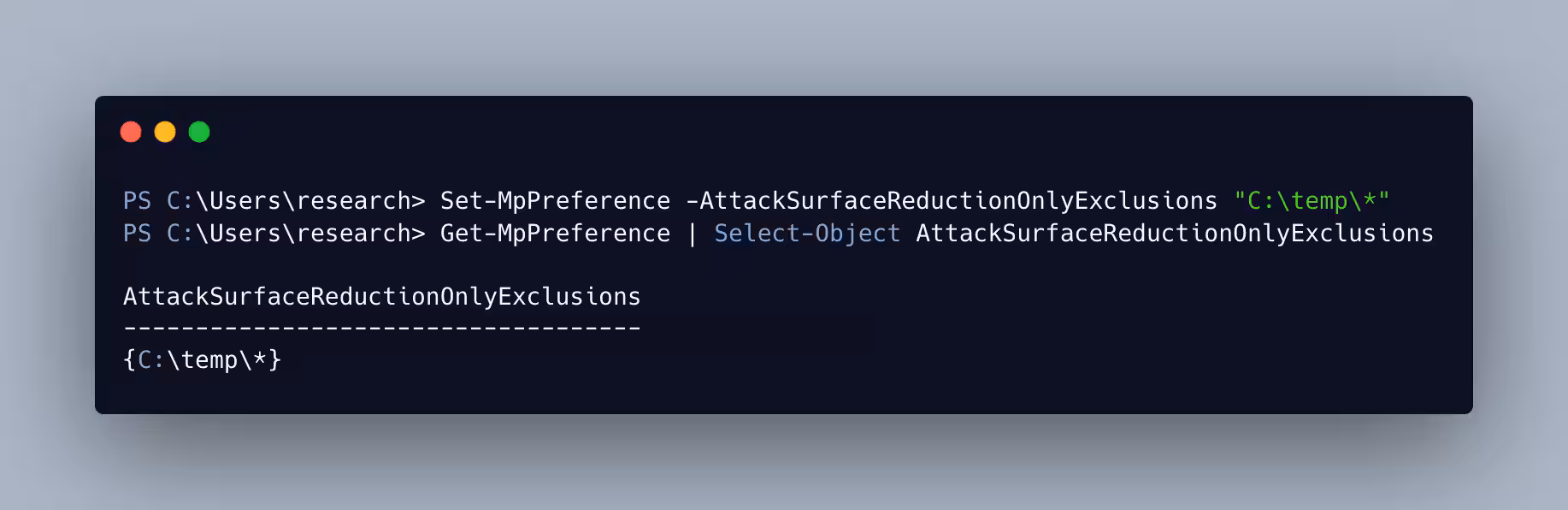
Task: Click the green quoted "C:\temp\*" string
Action: point(1312,201)
